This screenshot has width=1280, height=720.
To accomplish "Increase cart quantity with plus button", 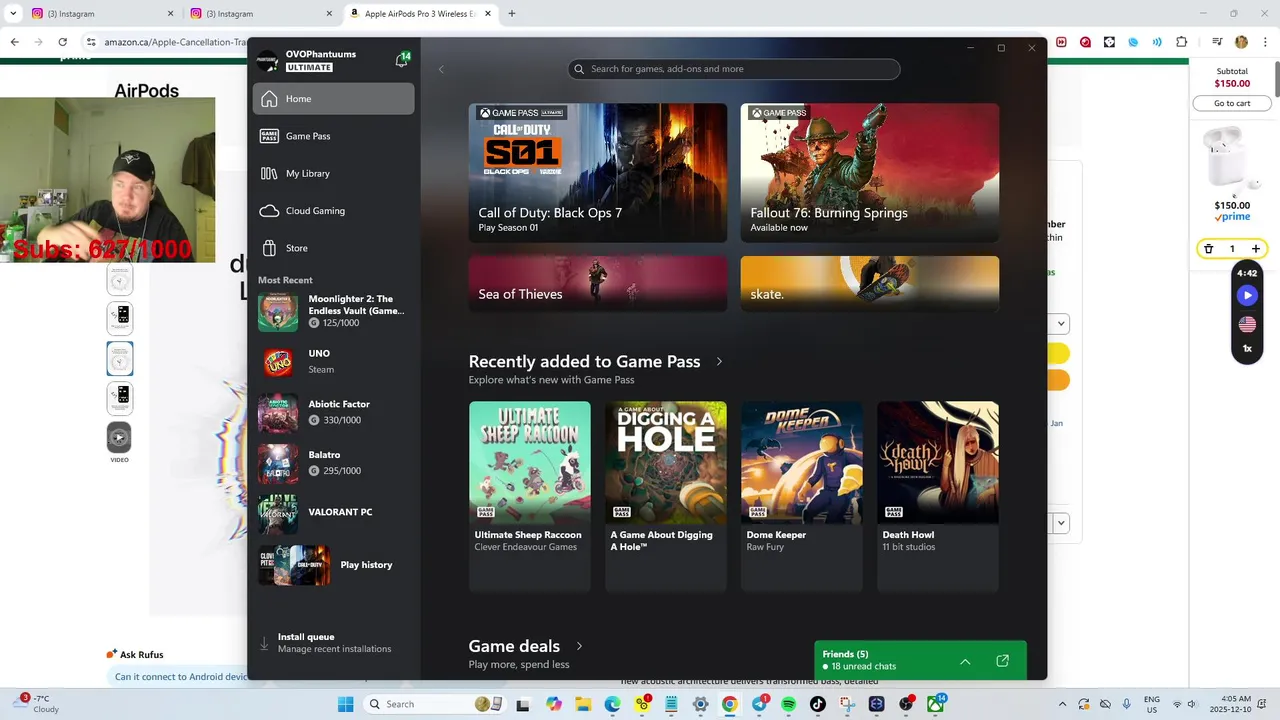I will 1256,249.
